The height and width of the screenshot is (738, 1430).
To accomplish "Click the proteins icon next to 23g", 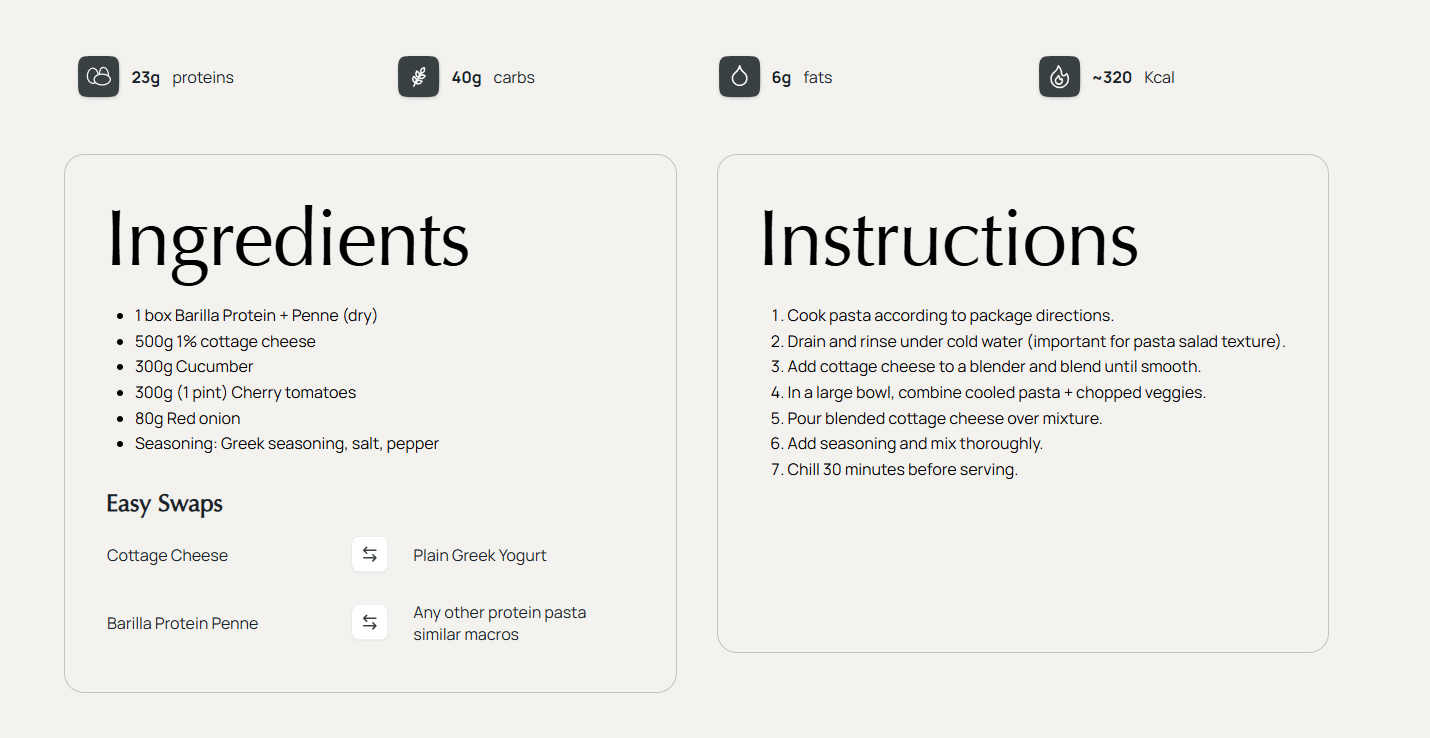I will click(x=98, y=77).
